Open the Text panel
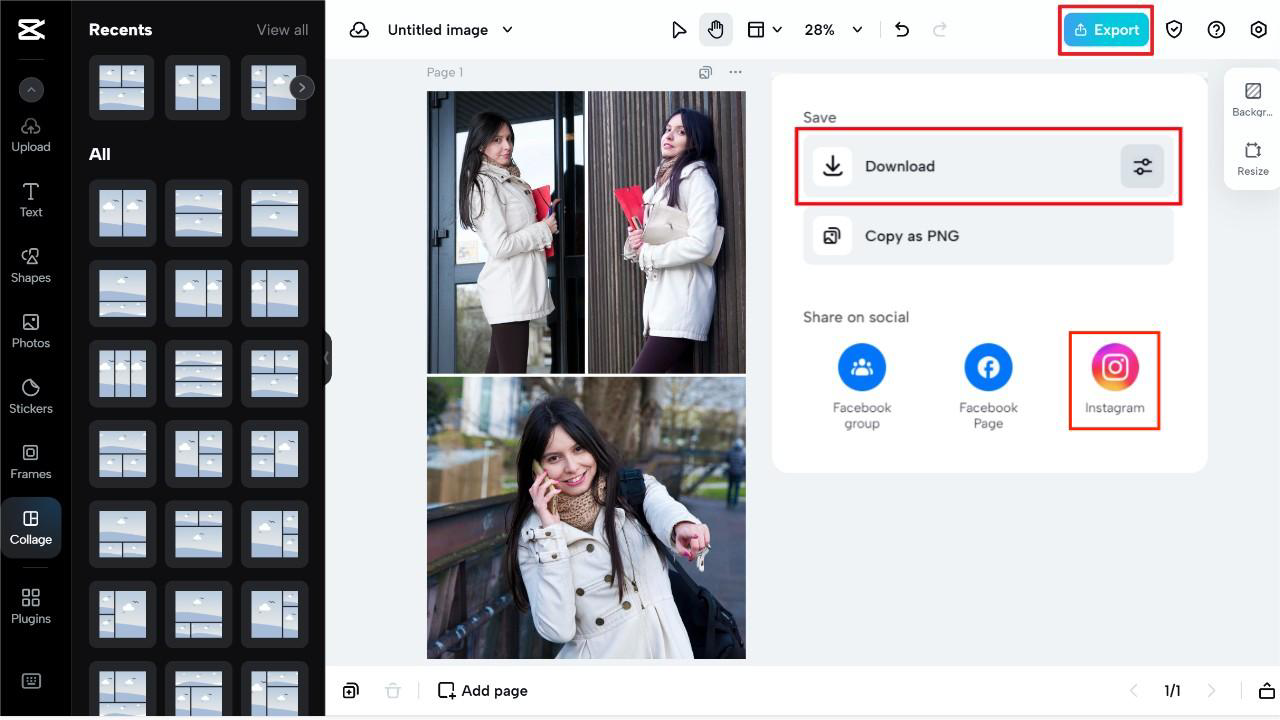Viewport: 1280px width, 720px height. pyautogui.click(x=30, y=200)
